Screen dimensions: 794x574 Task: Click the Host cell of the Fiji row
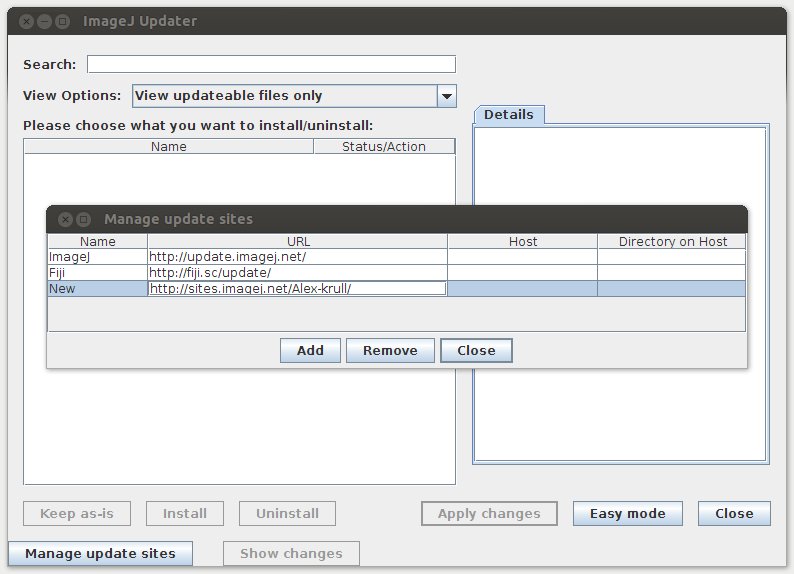[x=523, y=273]
